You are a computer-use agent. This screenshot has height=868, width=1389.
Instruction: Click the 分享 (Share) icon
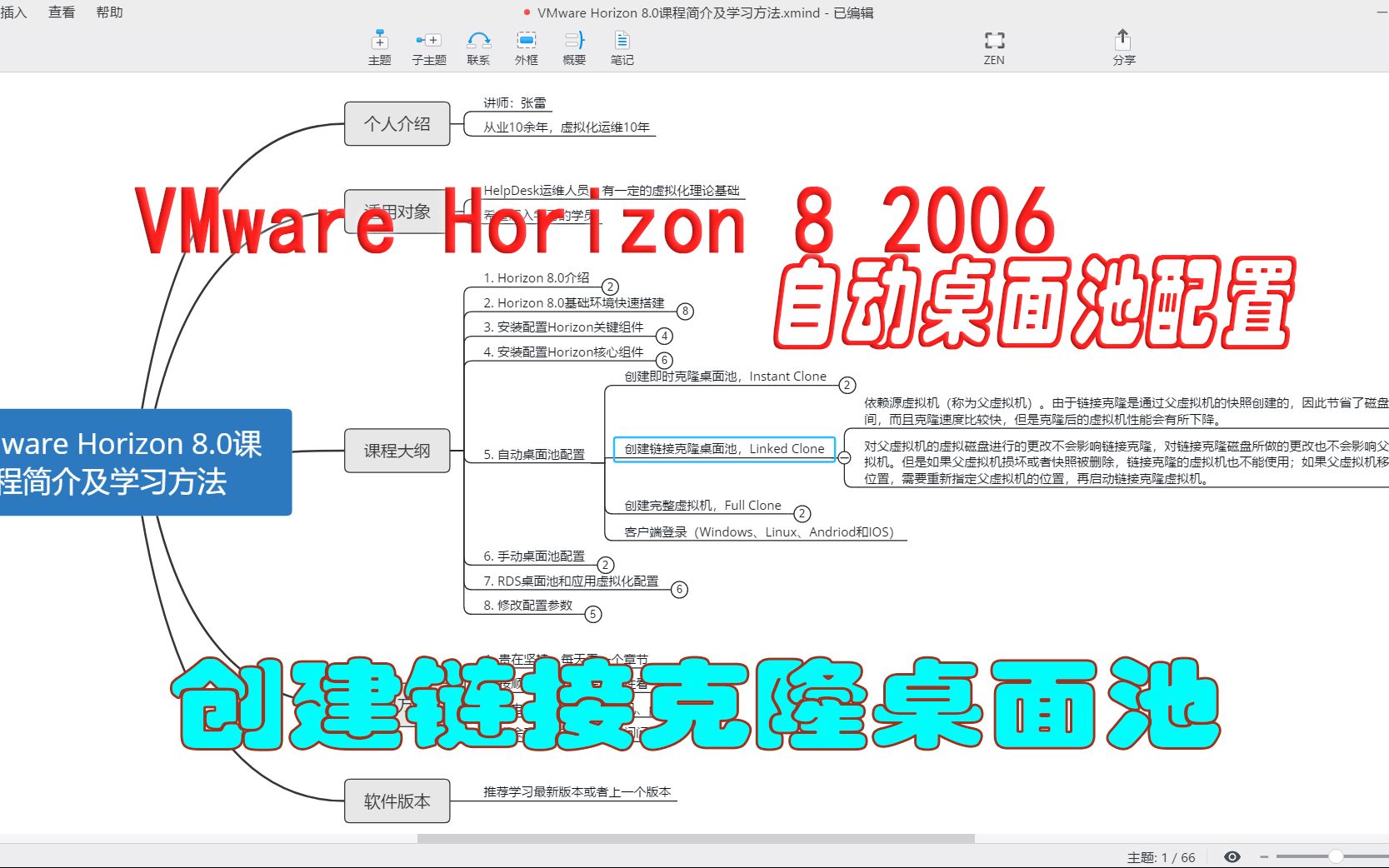pos(1124,48)
